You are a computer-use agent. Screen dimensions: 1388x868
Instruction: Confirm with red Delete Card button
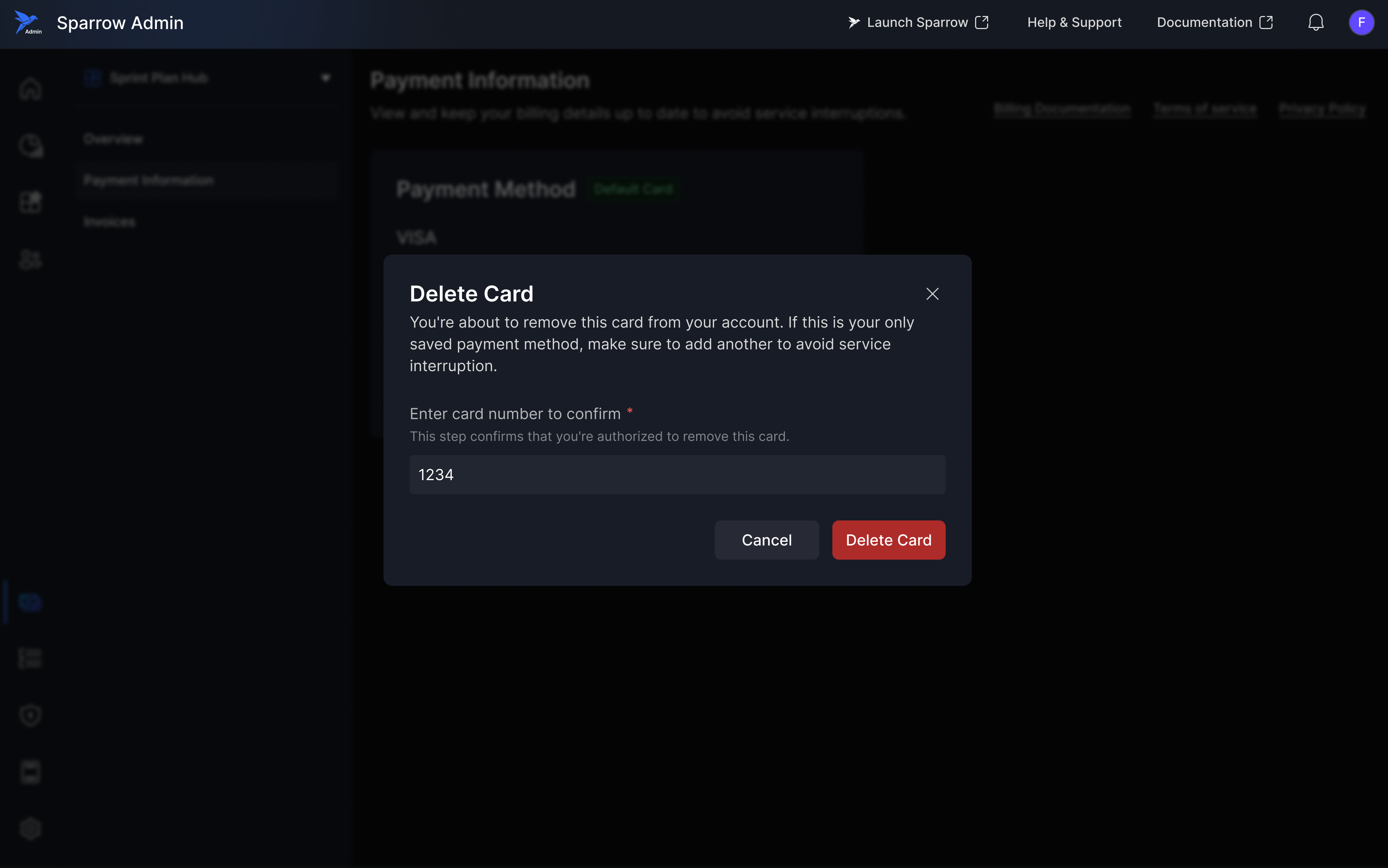pos(888,540)
